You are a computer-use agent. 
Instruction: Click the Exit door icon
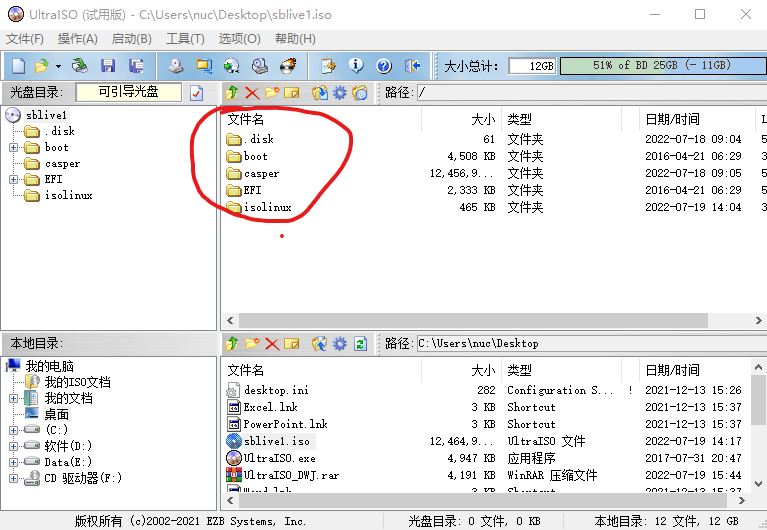pos(412,66)
